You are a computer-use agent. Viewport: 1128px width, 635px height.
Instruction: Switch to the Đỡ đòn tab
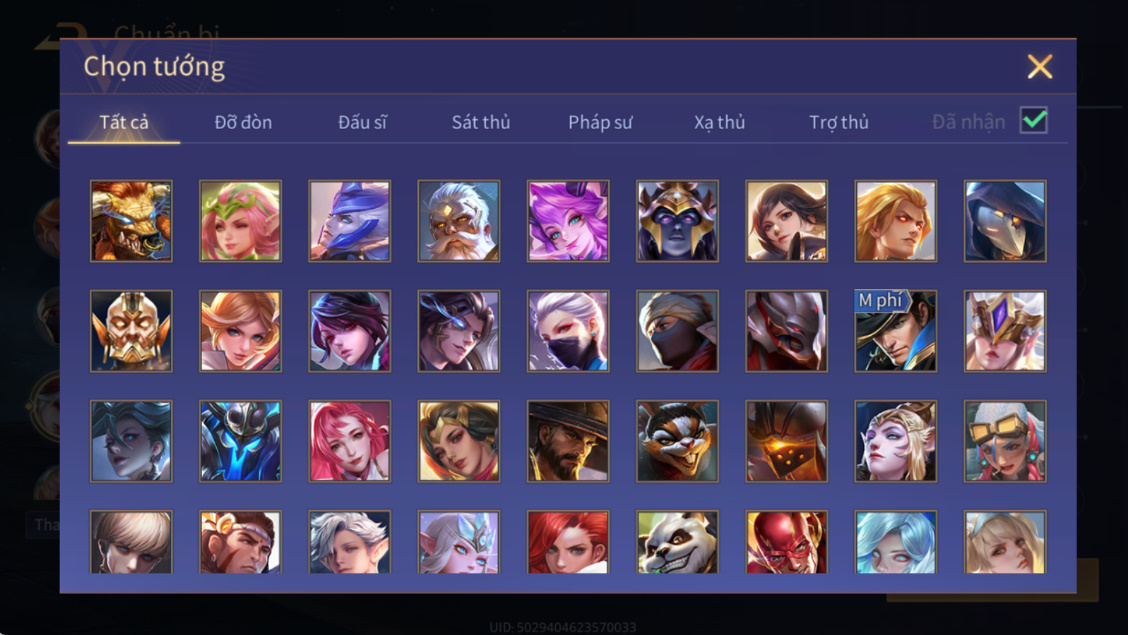pyautogui.click(x=243, y=122)
